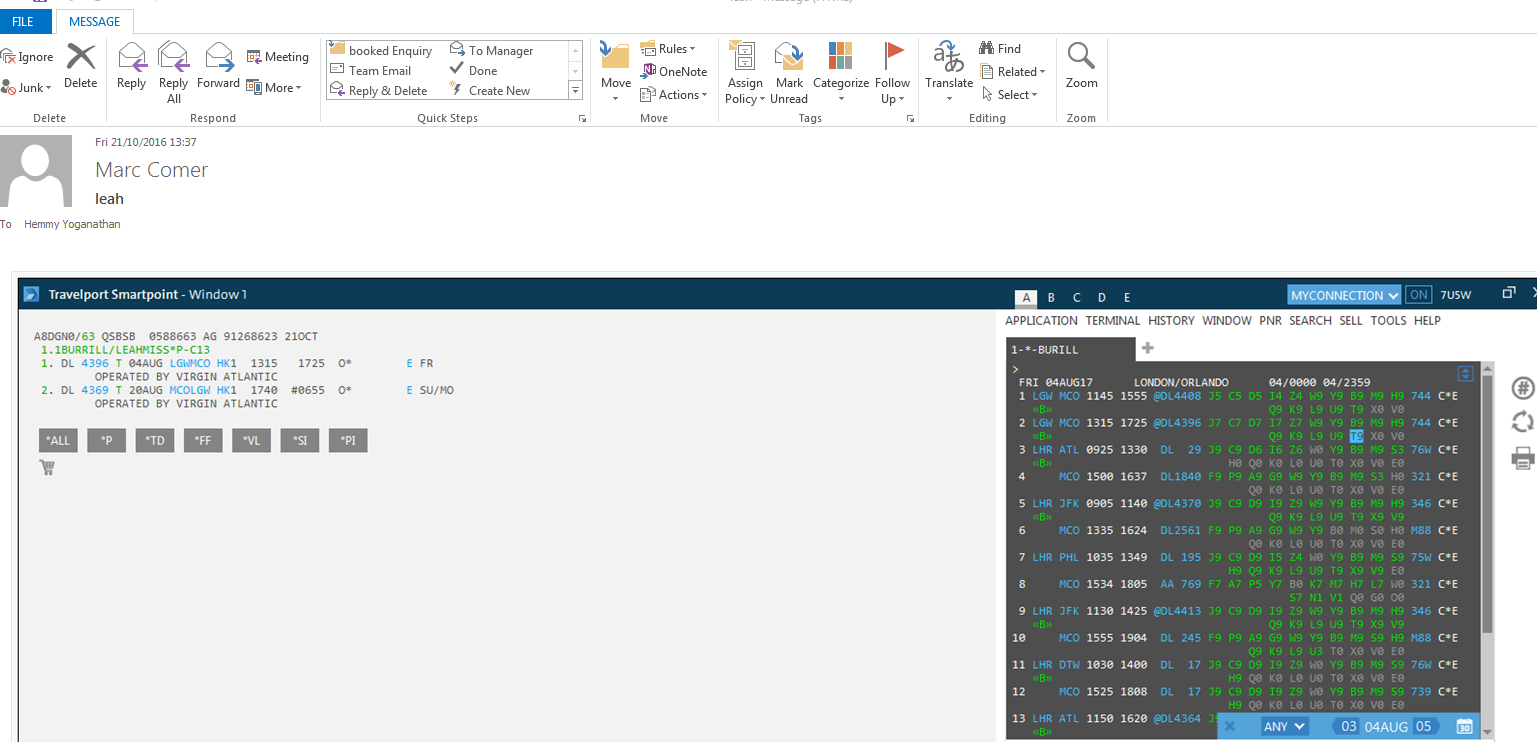Image resolution: width=1537 pixels, height=742 pixels.
Task: Forward this message
Action: pos(218,66)
